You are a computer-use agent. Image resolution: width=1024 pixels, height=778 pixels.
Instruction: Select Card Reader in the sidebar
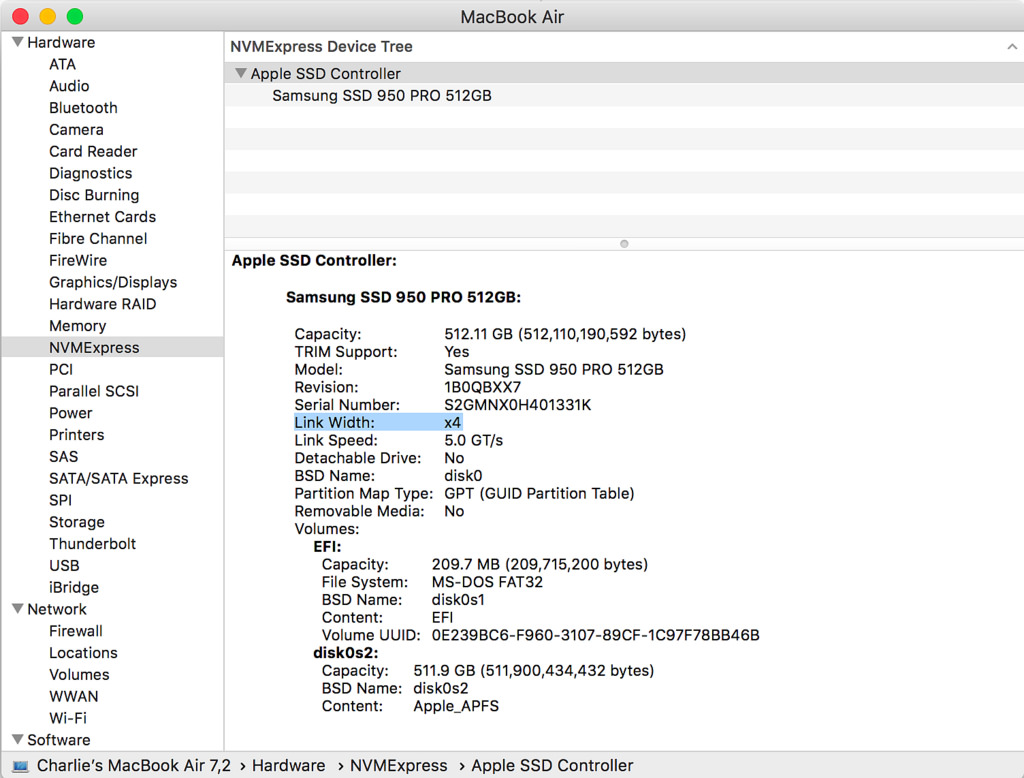click(93, 151)
